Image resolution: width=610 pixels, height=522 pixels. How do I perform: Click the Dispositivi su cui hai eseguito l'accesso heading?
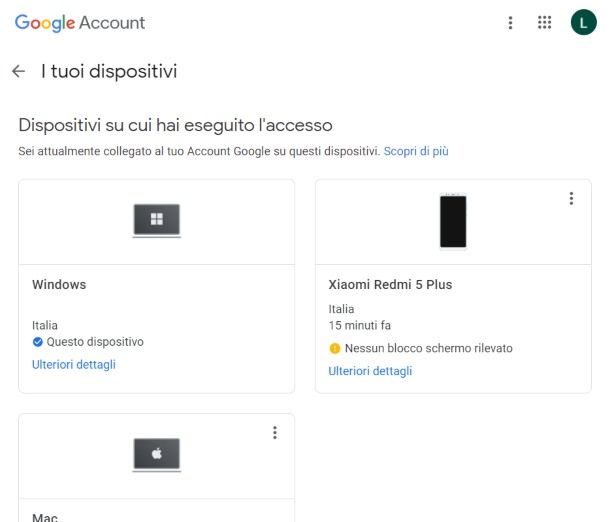(175, 125)
